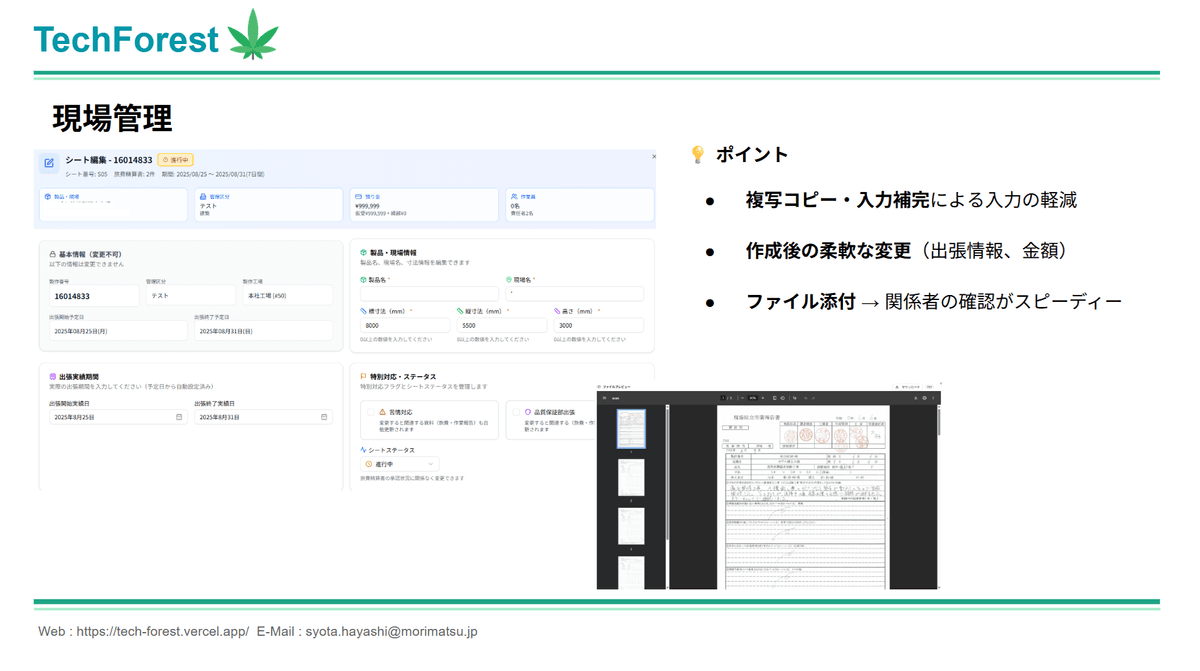1200x671 pixels.
Task: Click the fit-to-page icon in PDF toolbar
Action: pos(775,398)
